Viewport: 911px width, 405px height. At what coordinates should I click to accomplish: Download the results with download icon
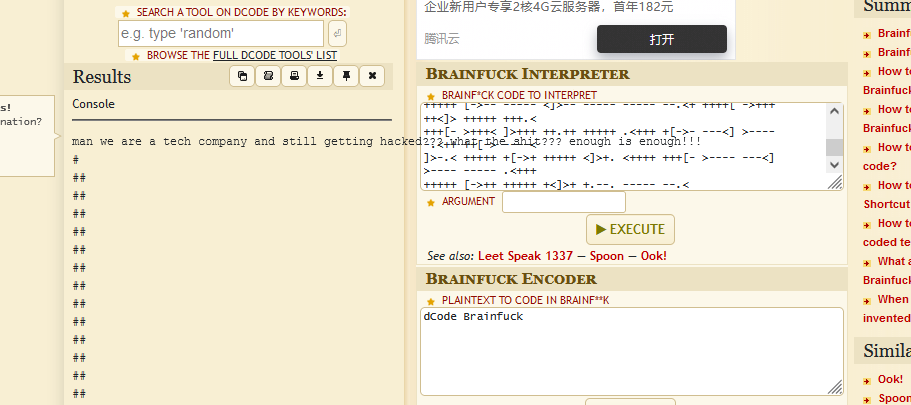click(320, 76)
